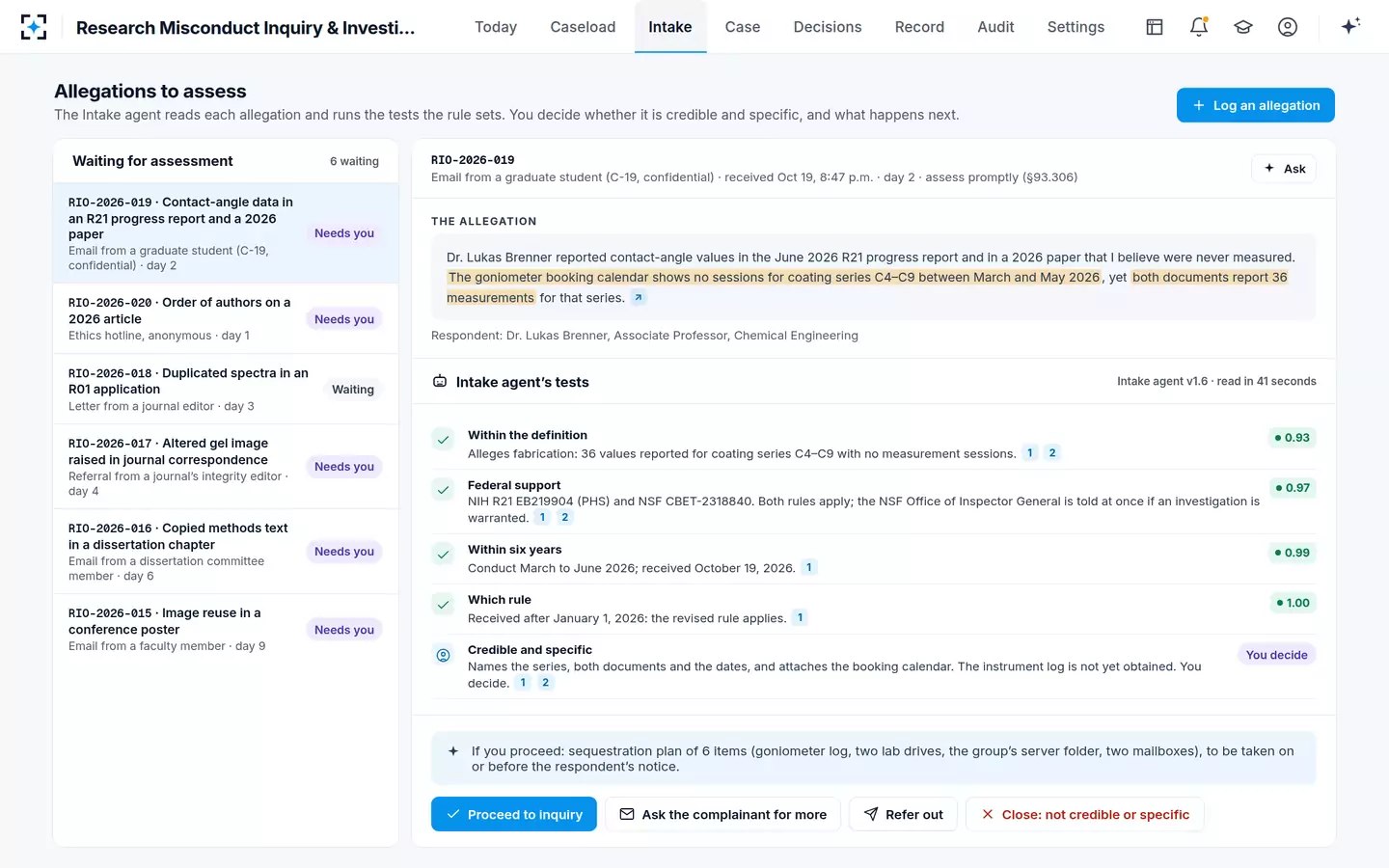This screenshot has width=1389, height=868.
Task: Click the Refer out button
Action: [903, 814]
